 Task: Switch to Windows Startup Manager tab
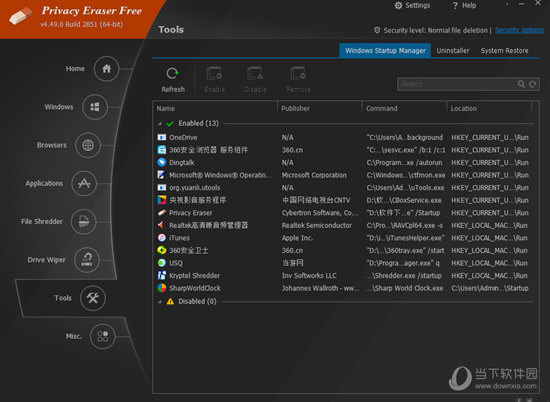point(385,51)
